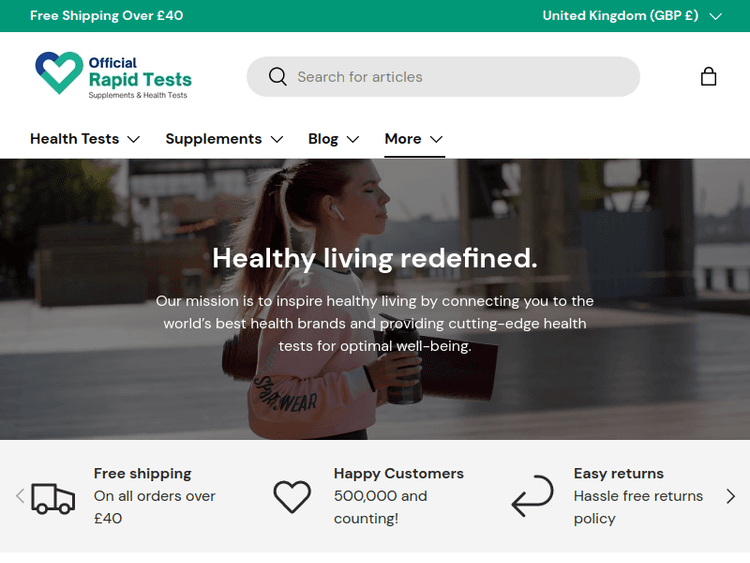Click the Free shipping on all orders text

(x=154, y=496)
